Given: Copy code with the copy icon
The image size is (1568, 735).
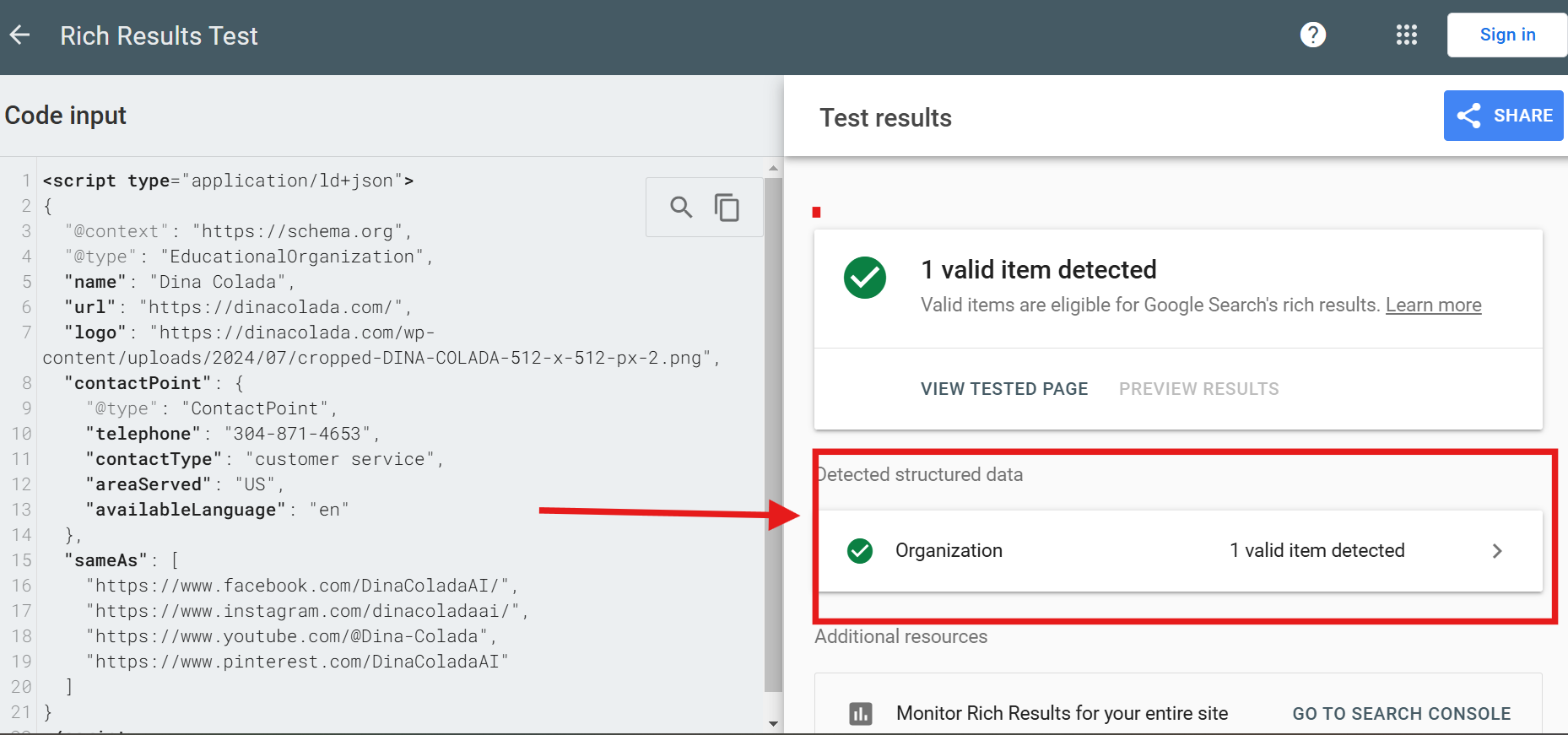Looking at the screenshot, I should coord(727,207).
